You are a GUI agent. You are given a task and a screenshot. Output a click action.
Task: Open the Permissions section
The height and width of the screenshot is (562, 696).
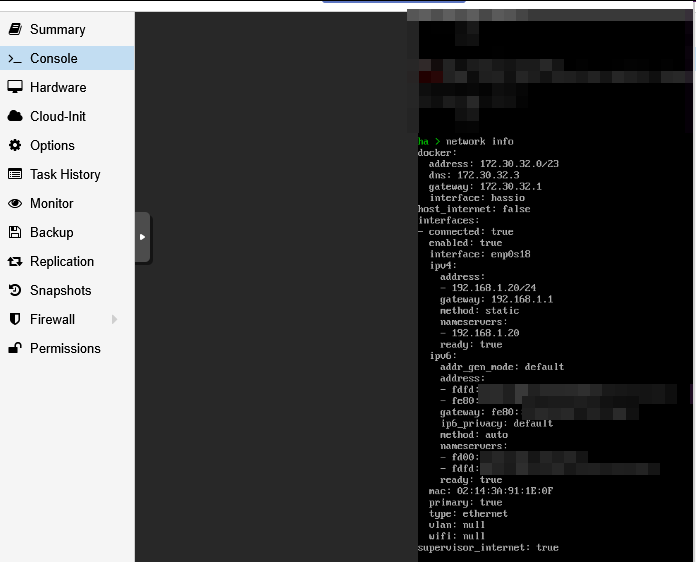pos(65,349)
